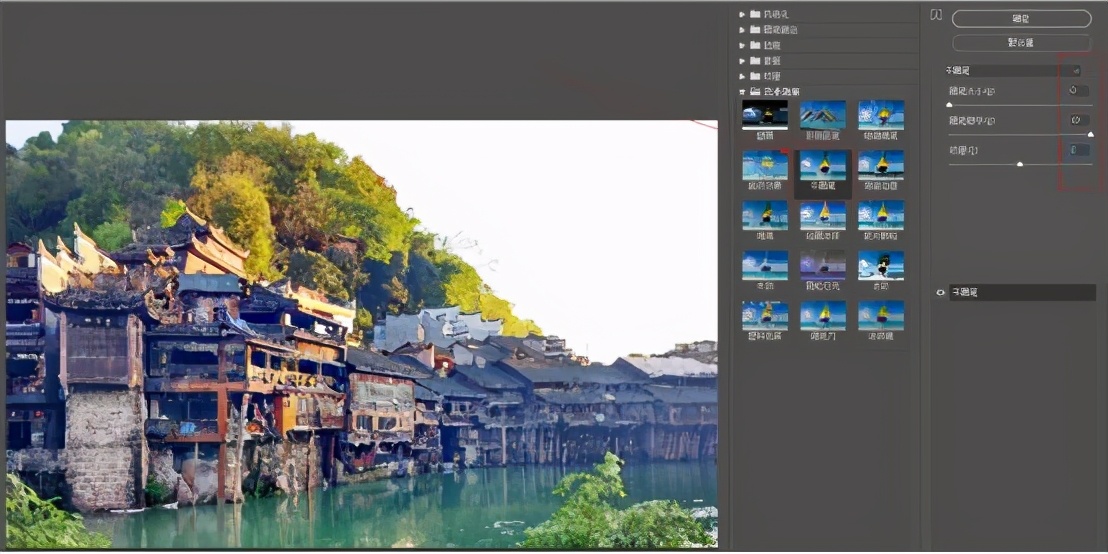This screenshot has height=554, width=1108.
Task: Collapse the Artistic (艺术效果) filter folder
Action: tap(743, 91)
